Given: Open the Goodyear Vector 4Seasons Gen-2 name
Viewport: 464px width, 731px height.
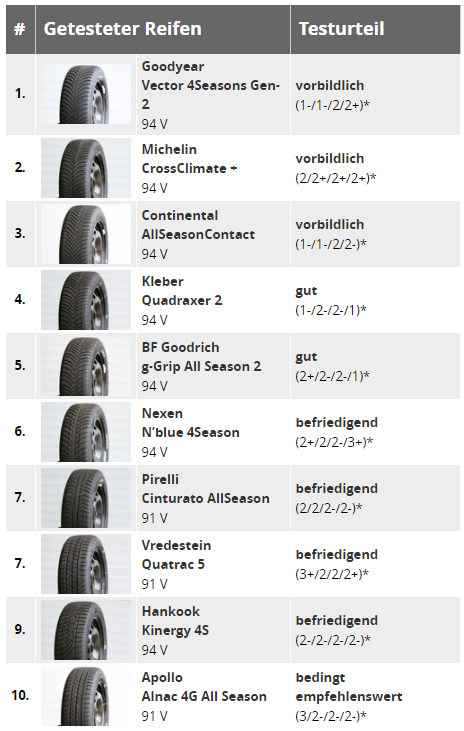Looking at the screenshot, I should (x=210, y=85).
